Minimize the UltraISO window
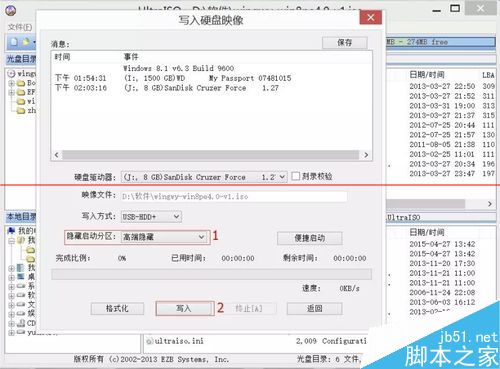 (437, 10)
